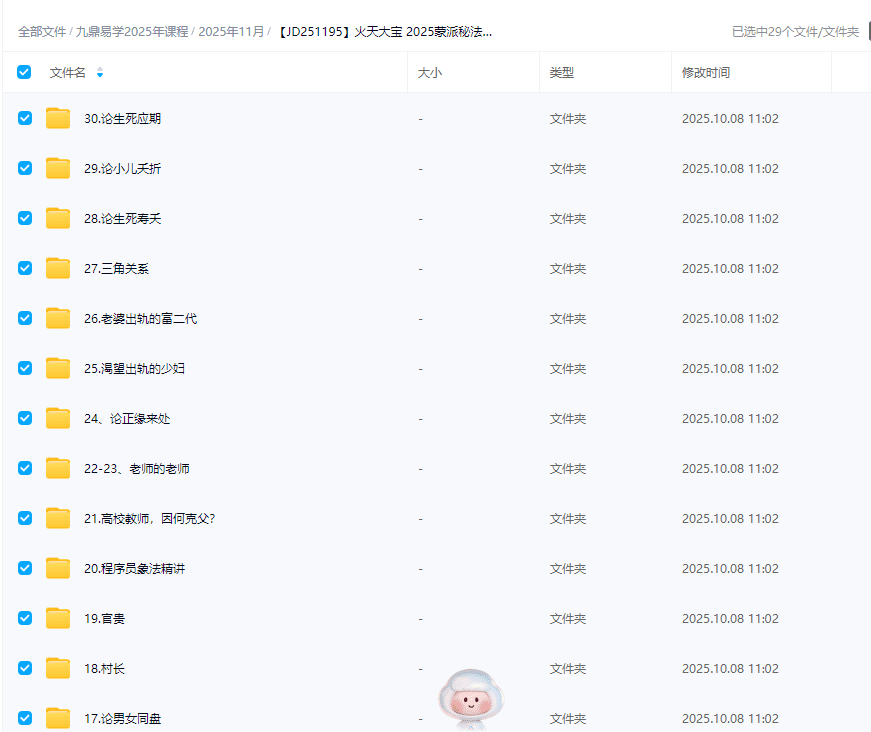This screenshot has height=732, width=871.
Task: Sort by the 大小 column header
Action: (x=429, y=73)
